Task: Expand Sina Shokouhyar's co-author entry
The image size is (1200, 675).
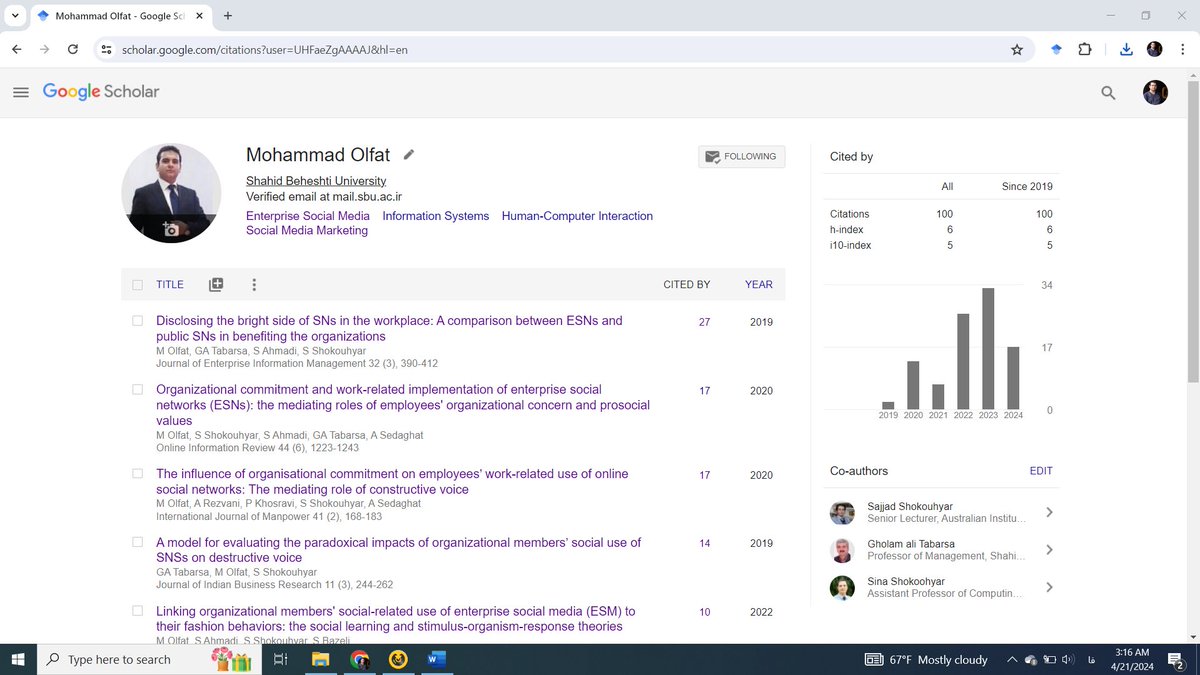Action: point(1049,587)
